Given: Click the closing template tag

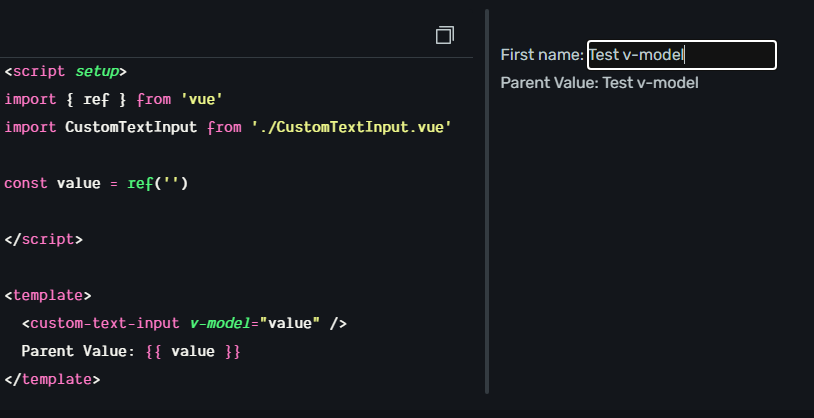Looking at the screenshot, I should [x=52, y=380].
